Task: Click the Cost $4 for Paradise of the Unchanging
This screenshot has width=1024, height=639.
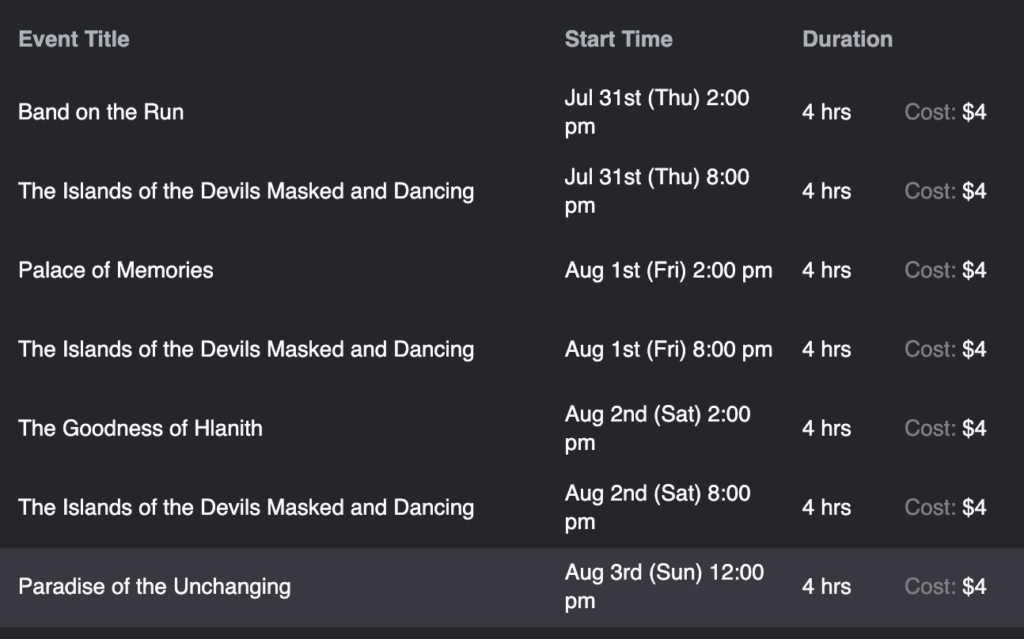Action: pos(945,586)
